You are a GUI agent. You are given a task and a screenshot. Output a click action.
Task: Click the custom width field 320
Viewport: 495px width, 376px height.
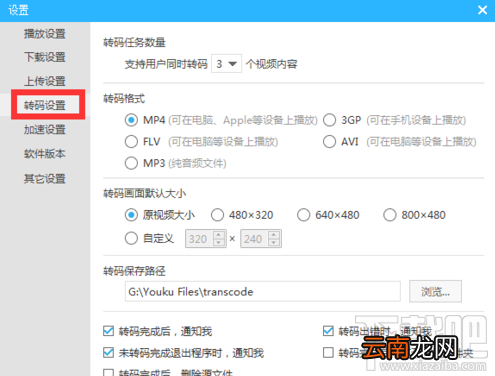[x=199, y=239]
